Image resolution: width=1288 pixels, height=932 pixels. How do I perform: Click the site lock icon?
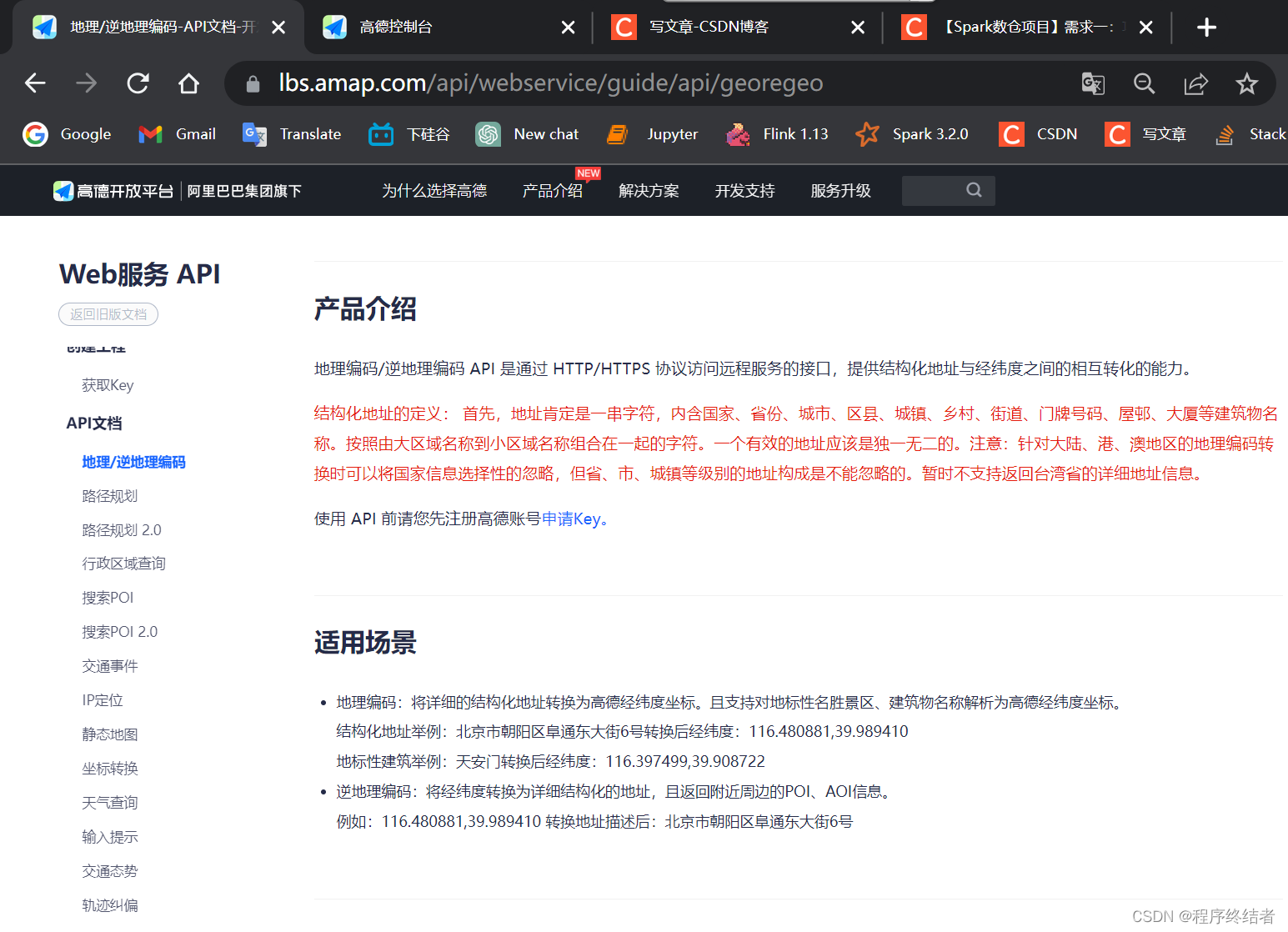click(253, 83)
